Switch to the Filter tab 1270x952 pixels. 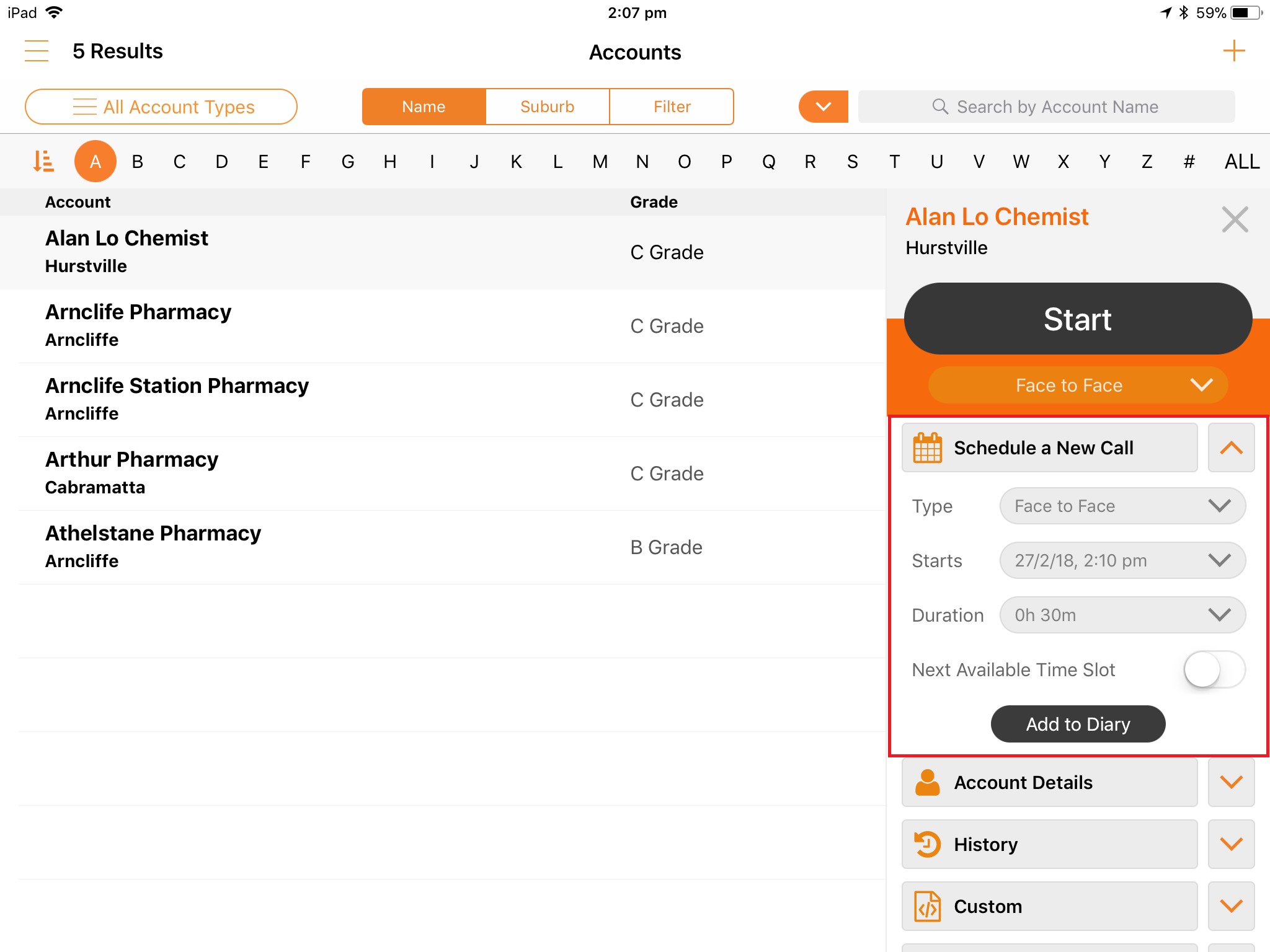pos(672,107)
